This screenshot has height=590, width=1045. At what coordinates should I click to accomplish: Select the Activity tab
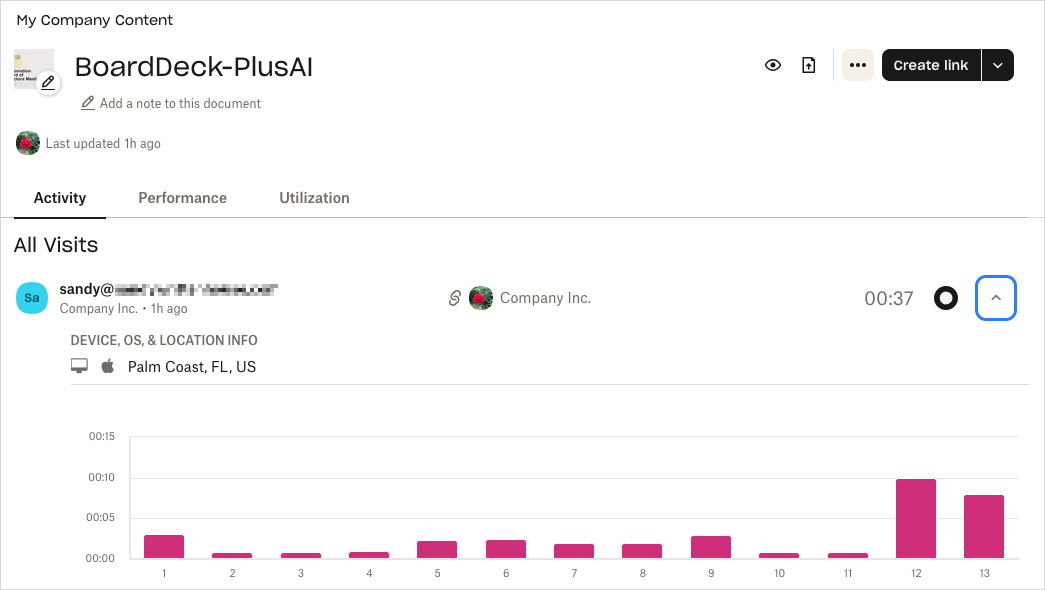point(60,198)
